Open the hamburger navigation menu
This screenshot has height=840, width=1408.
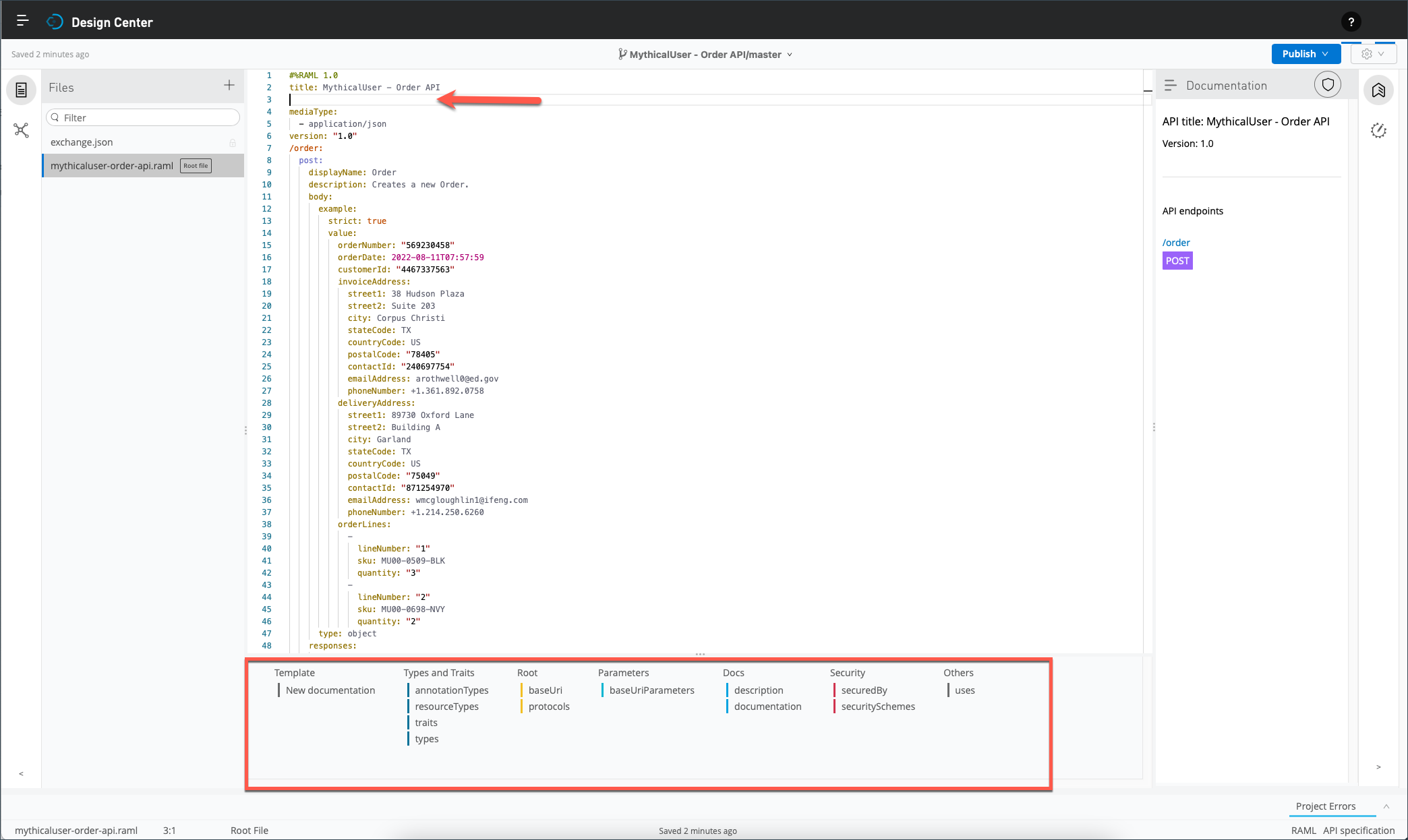22,21
